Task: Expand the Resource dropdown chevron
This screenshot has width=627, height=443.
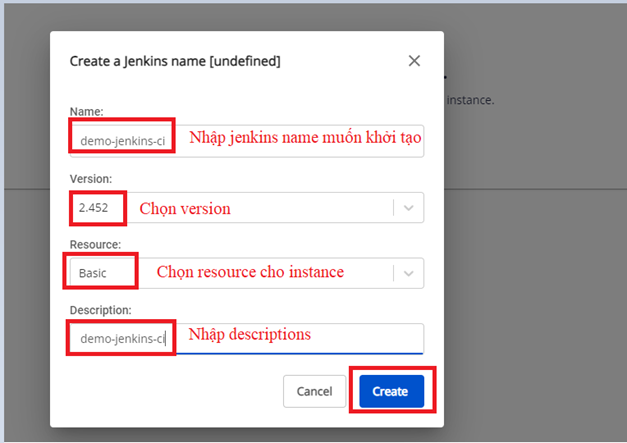Action: tap(409, 273)
